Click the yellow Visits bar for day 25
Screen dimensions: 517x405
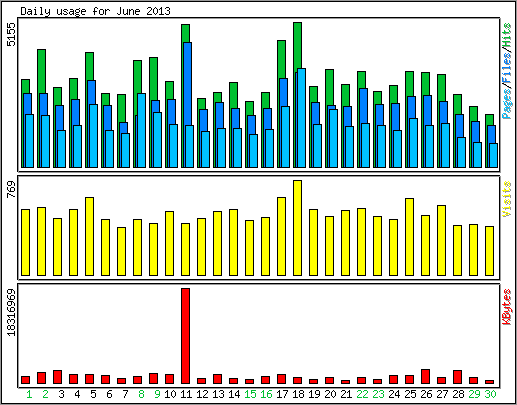click(x=409, y=237)
